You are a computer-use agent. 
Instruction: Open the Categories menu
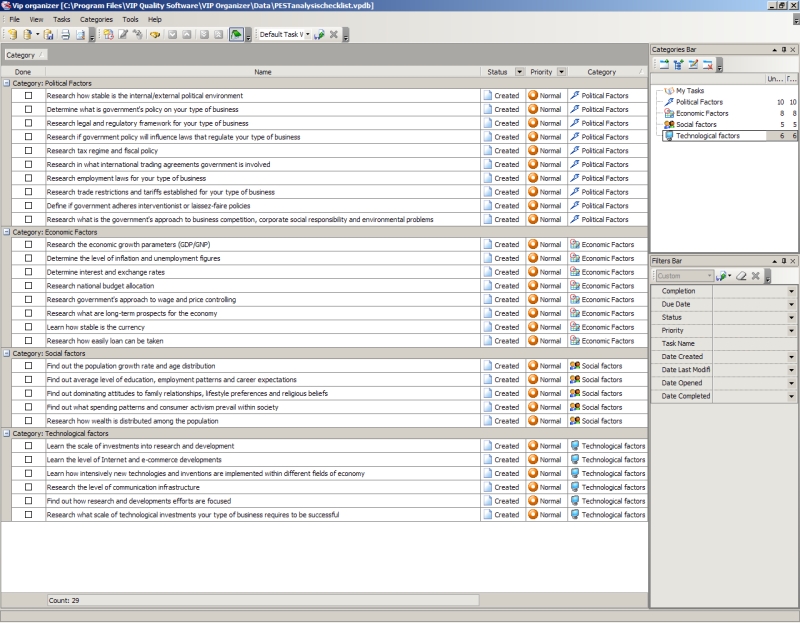click(x=96, y=19)
